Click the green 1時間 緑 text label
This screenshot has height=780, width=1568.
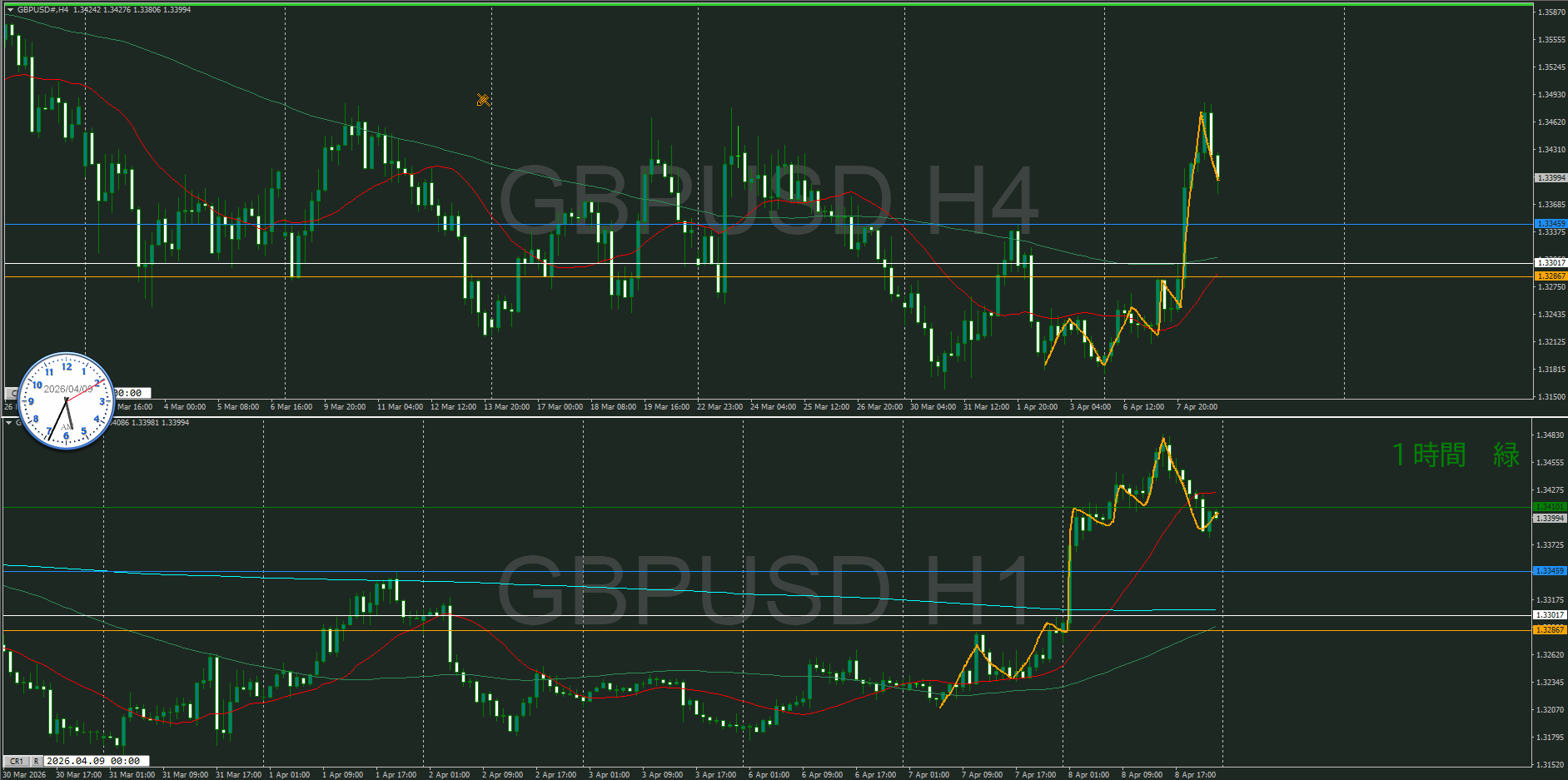tap(1455, 455)
